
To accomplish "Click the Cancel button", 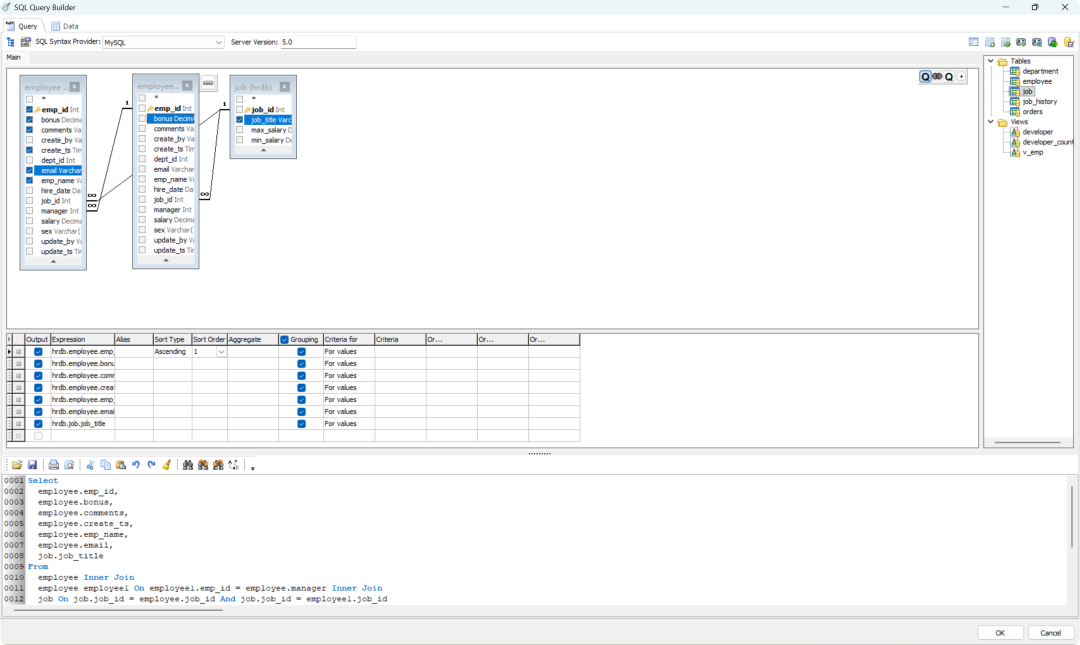I will tap(1050, 633).
